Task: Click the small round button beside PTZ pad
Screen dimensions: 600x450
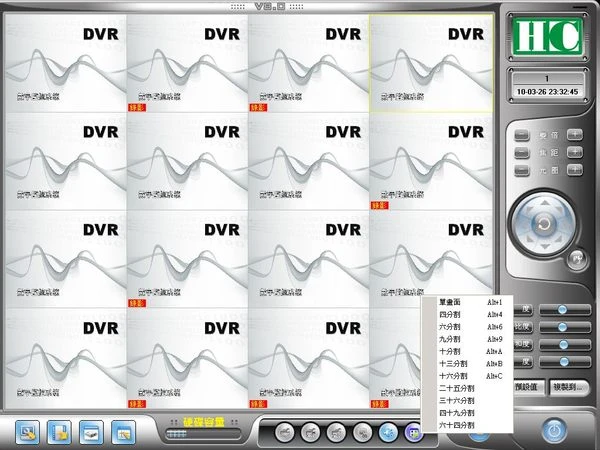Action: (x=577, y=259)
